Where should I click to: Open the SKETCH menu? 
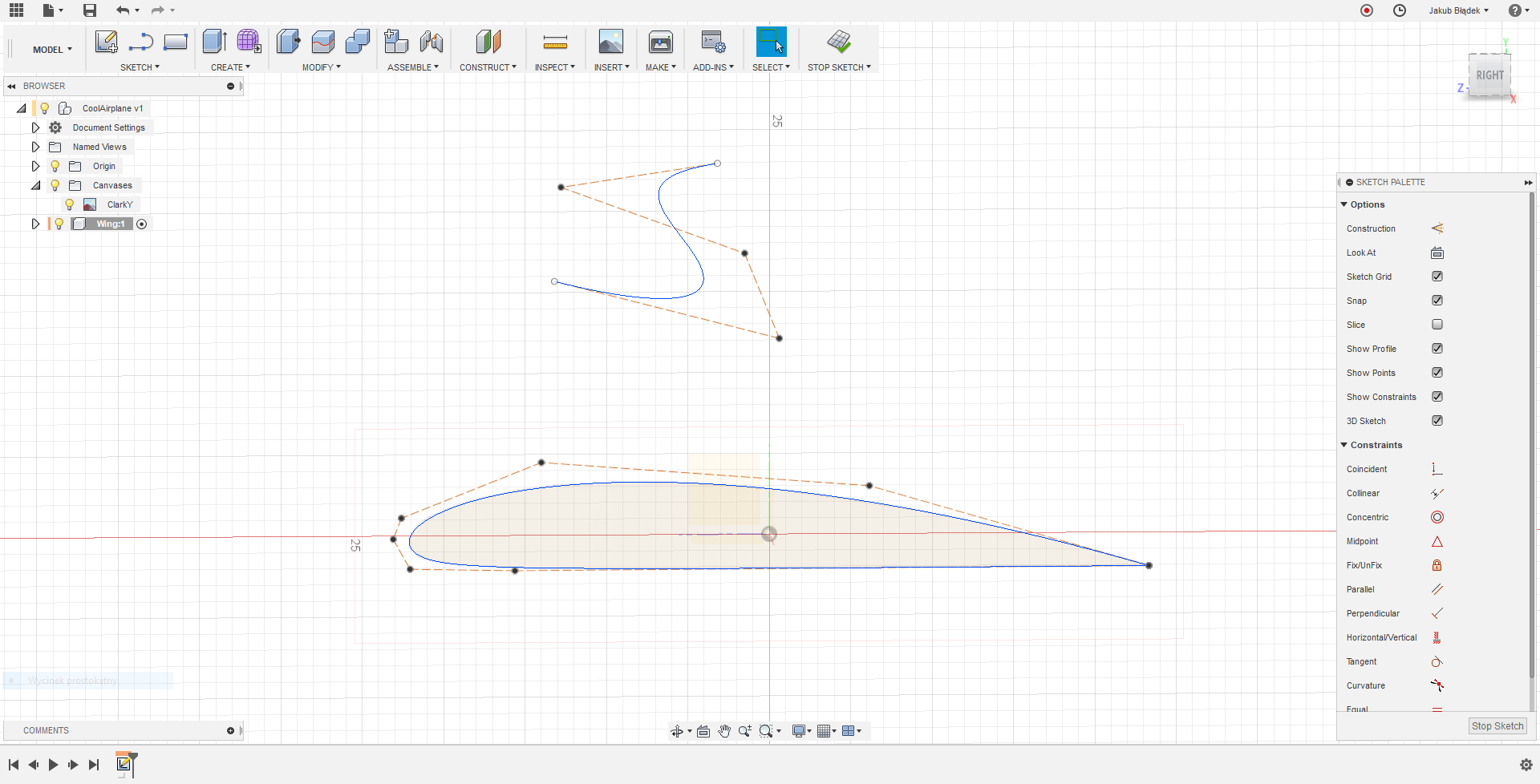[x=140, y=67]
